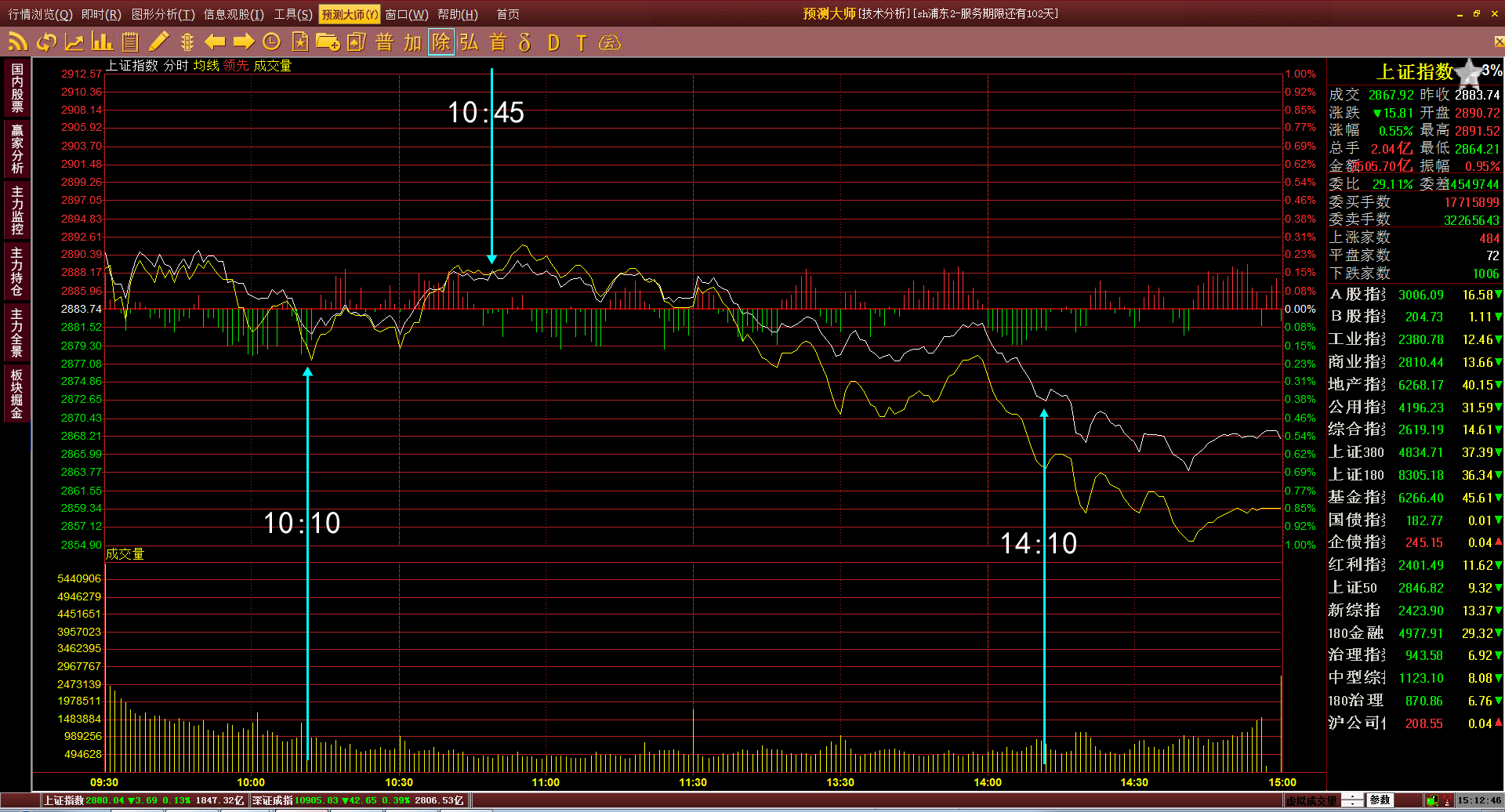Open the notepad toolbar icon
Image resolution: width=1505 pixels, height=812 pixels.
coord(130,42)
